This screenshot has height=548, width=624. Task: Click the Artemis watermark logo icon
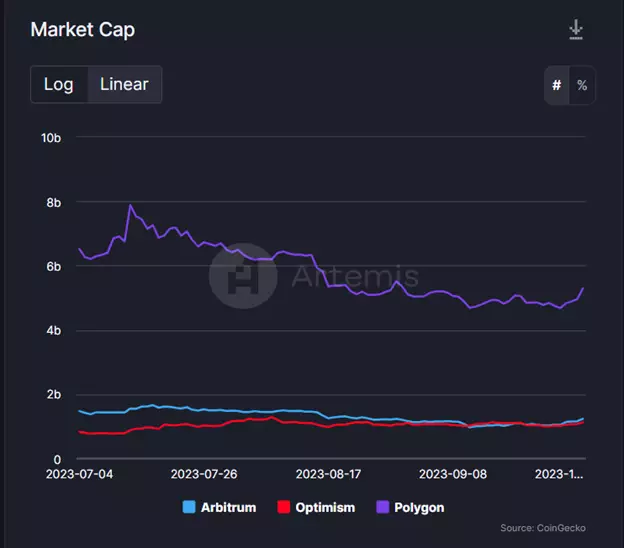coord(243,276)
